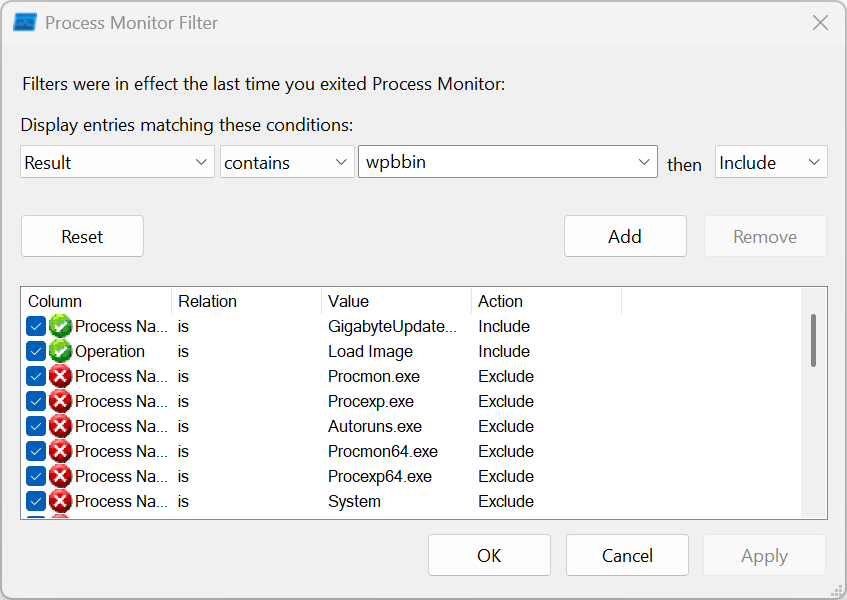Screen dimensions: 847x600
Task: Click red exclude icon on Procmon64.exe row
Action: 60,451
